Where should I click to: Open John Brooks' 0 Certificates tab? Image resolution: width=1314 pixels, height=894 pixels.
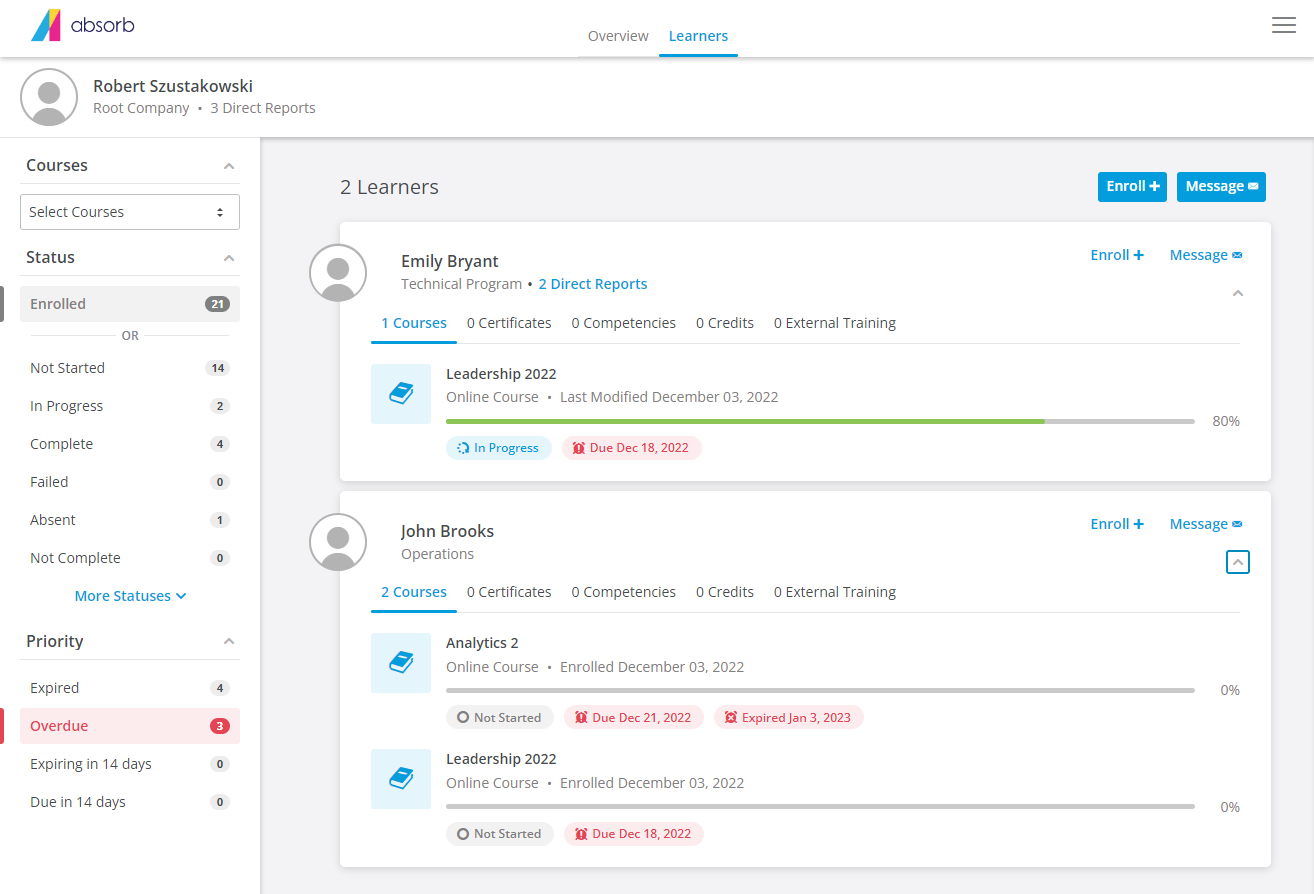509,592
